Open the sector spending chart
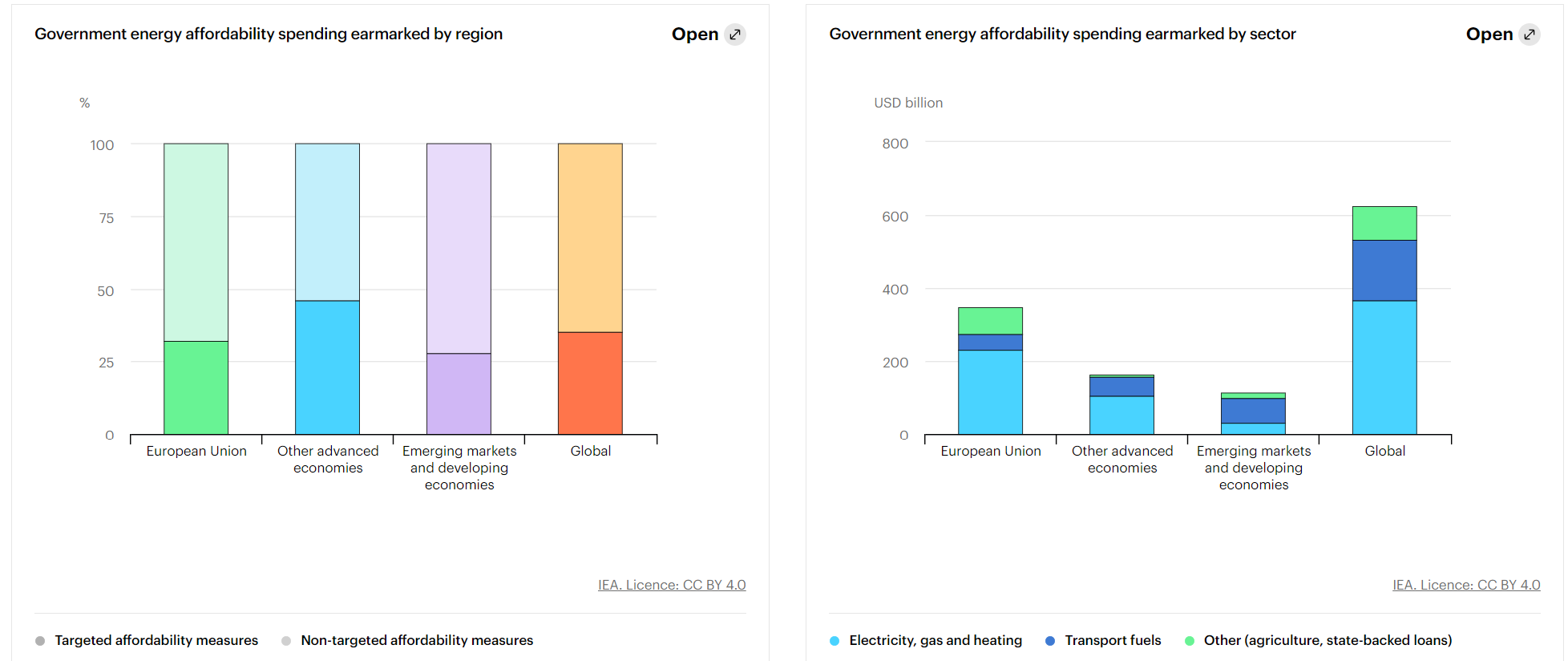 pos(1489,34)
